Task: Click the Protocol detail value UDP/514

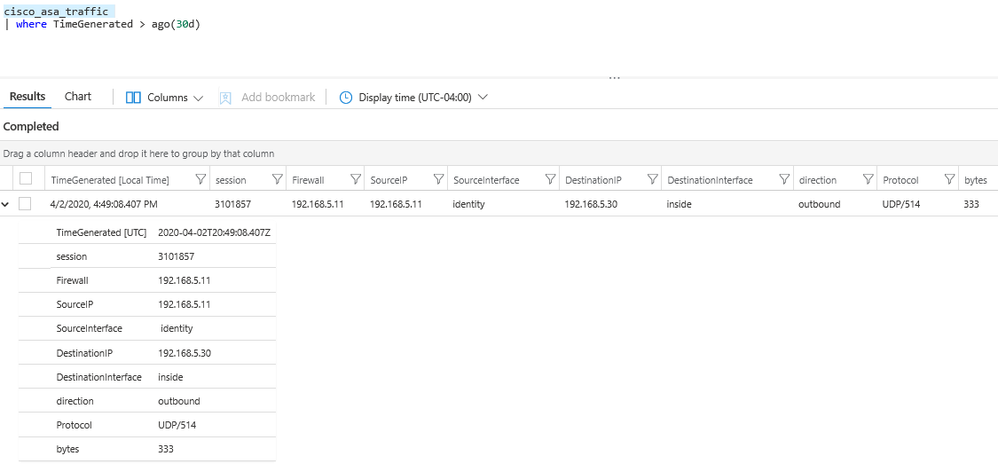Action: [x=177, y=425]
